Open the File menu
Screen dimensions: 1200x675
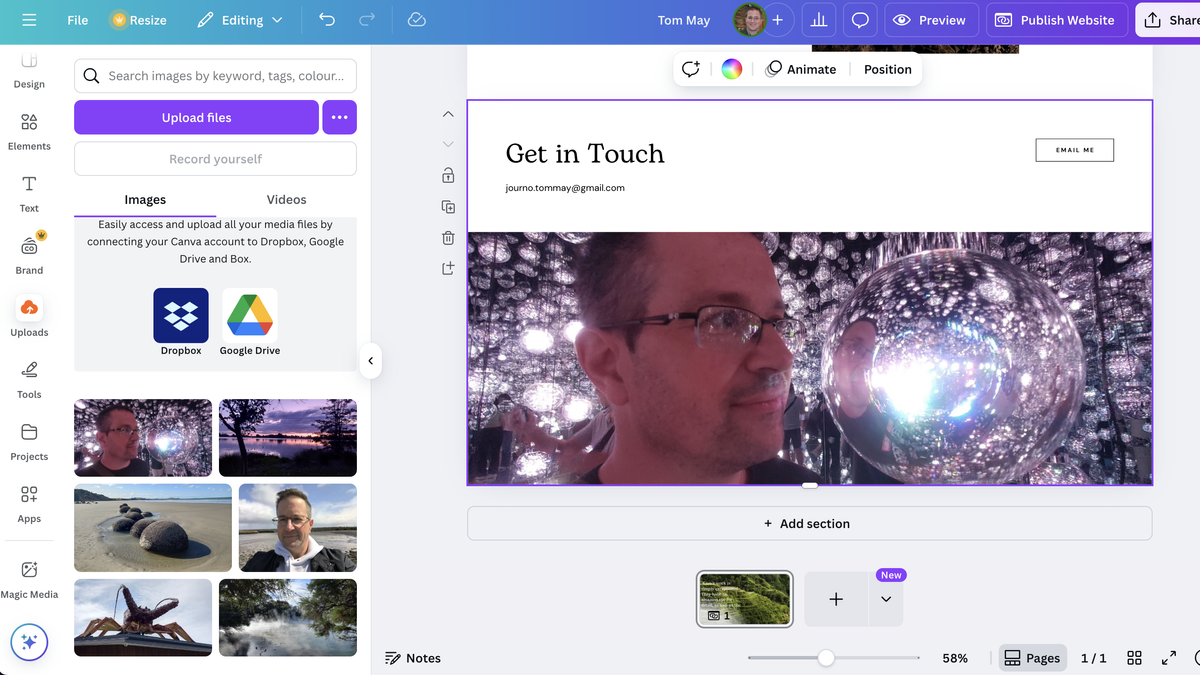(77, 19)
